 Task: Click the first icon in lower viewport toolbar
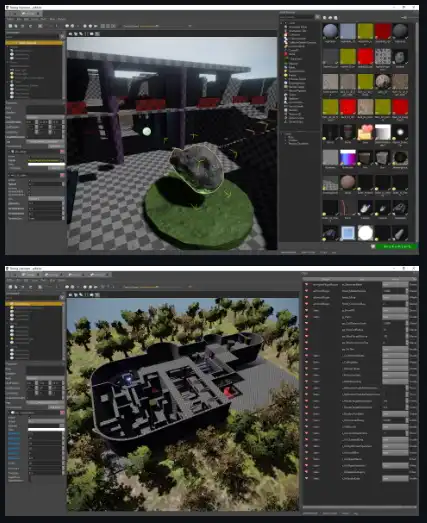coord(71,295)
